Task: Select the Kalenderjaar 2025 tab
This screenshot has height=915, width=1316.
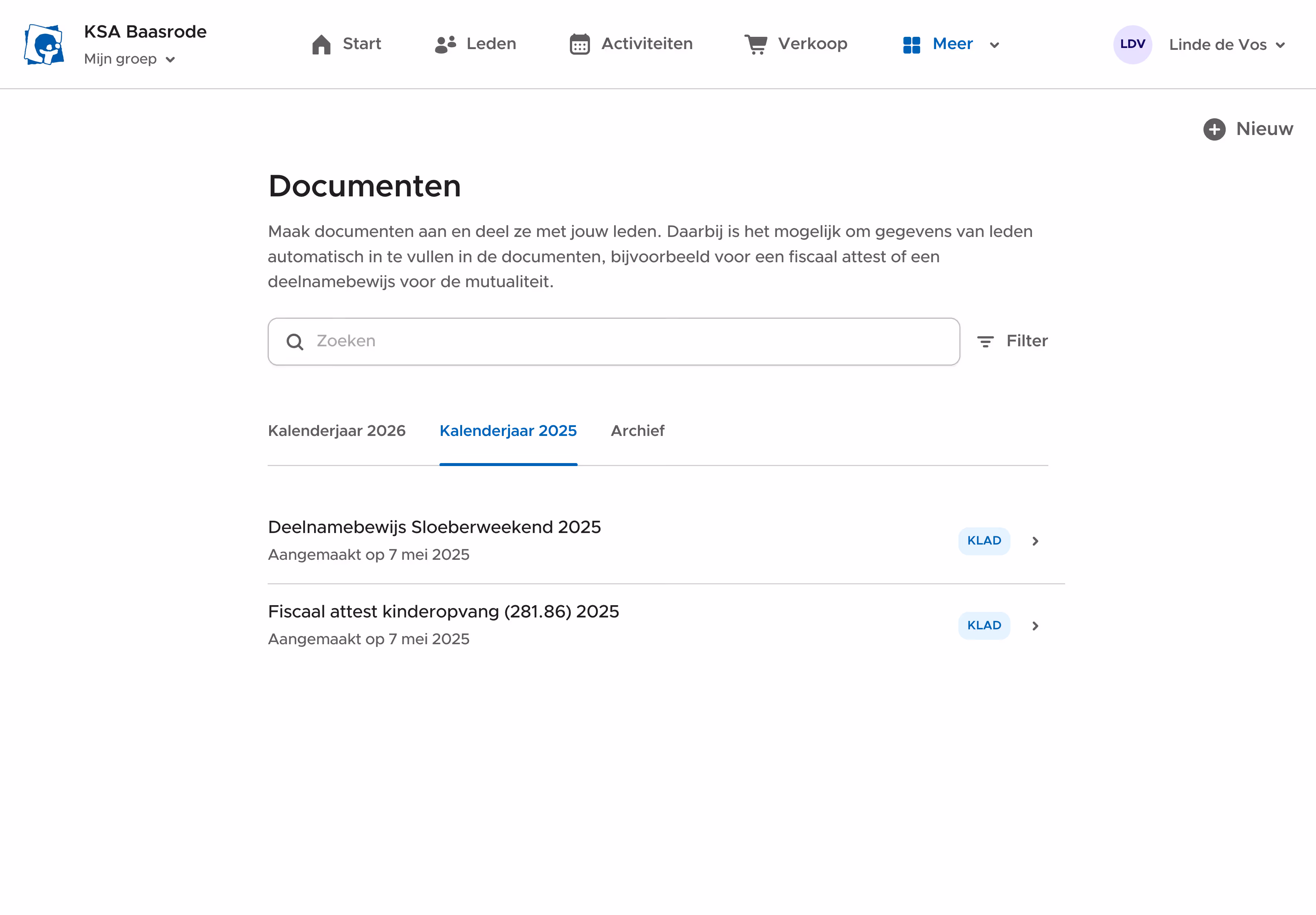Action: [x=507, y=431]
